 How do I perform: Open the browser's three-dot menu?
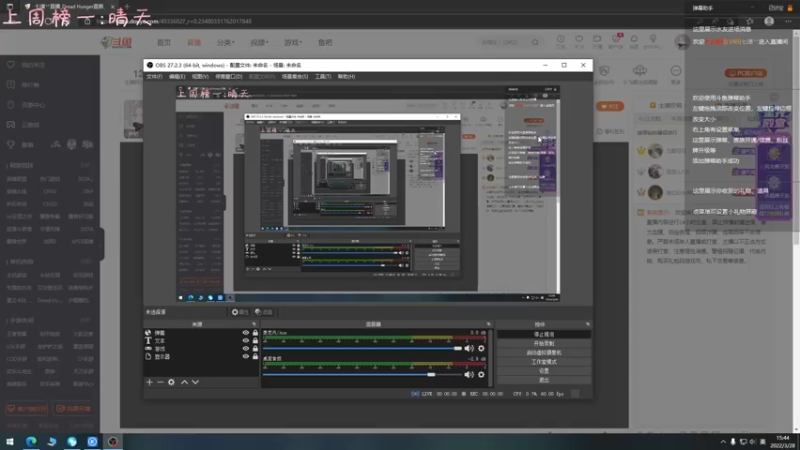point(788,21)
